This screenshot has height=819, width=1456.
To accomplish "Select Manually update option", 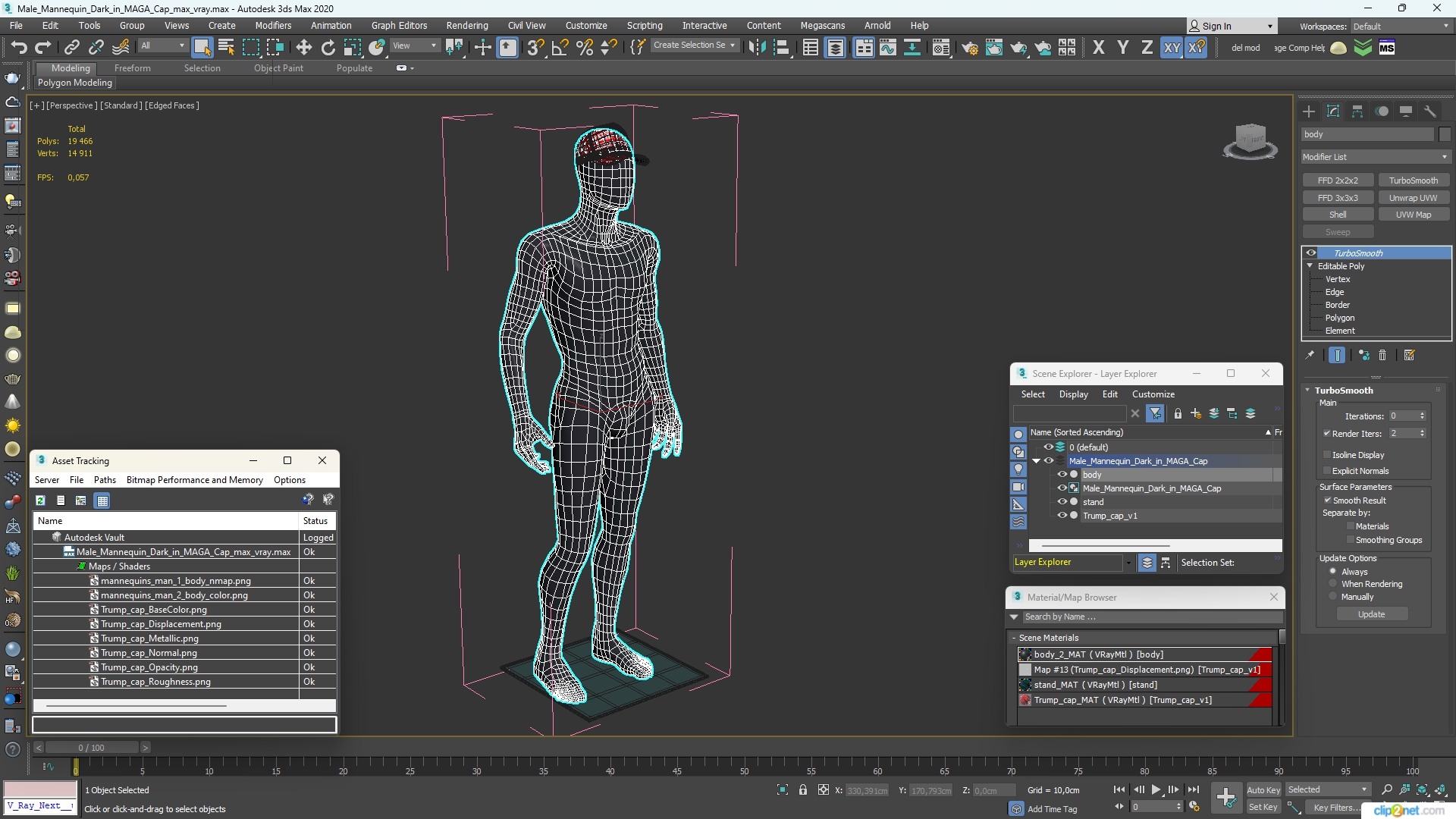I will click(1332, 597).
